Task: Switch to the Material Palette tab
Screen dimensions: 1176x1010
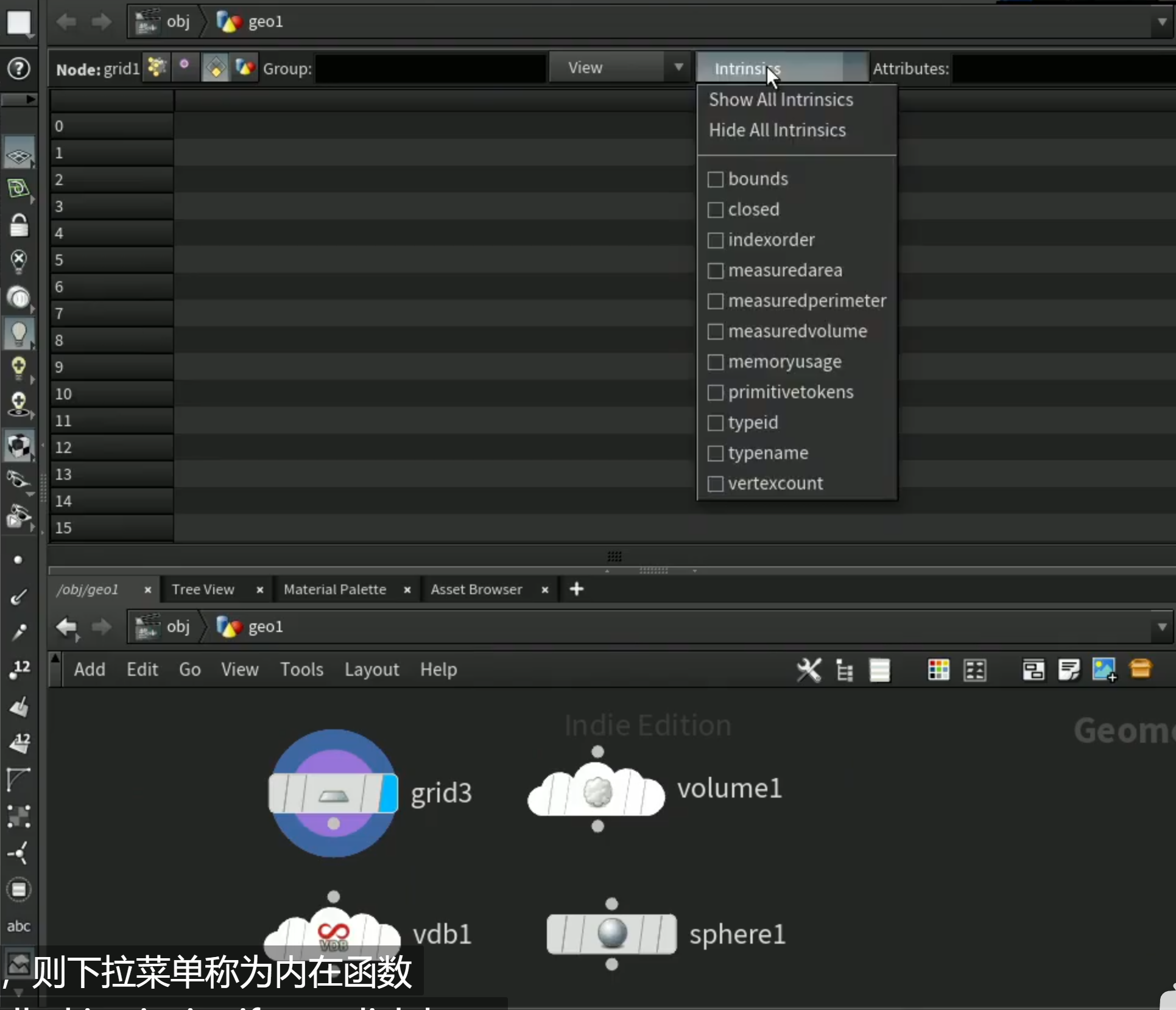Action: (335, 589)
